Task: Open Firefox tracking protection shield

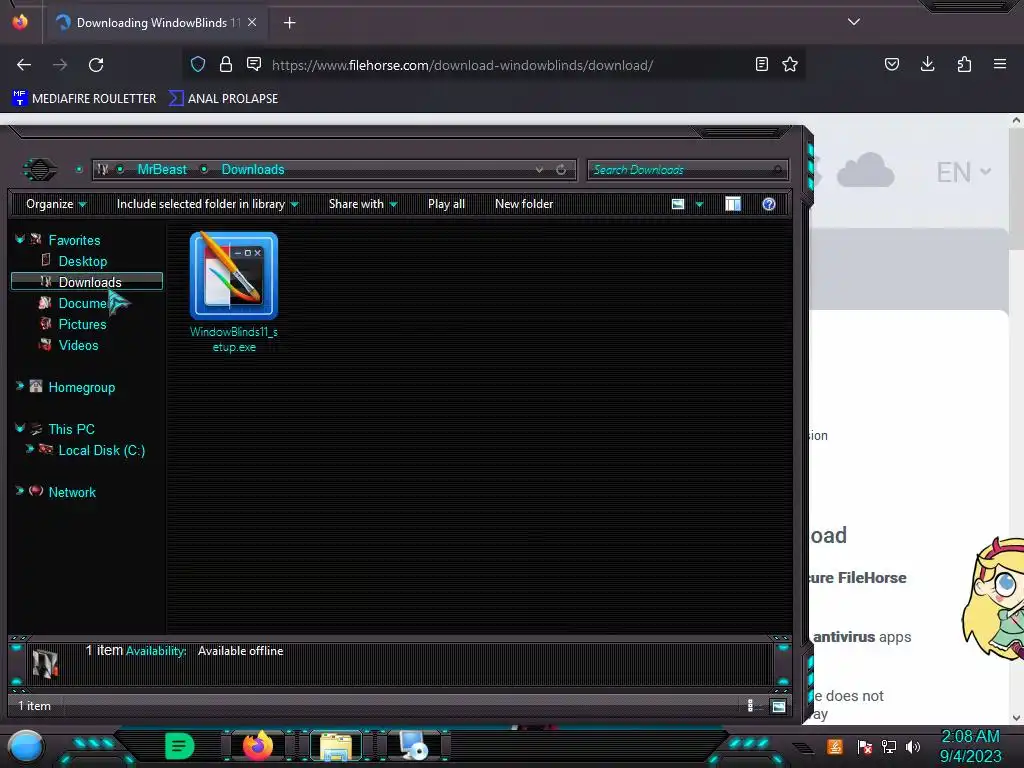Action: [198, 64]
